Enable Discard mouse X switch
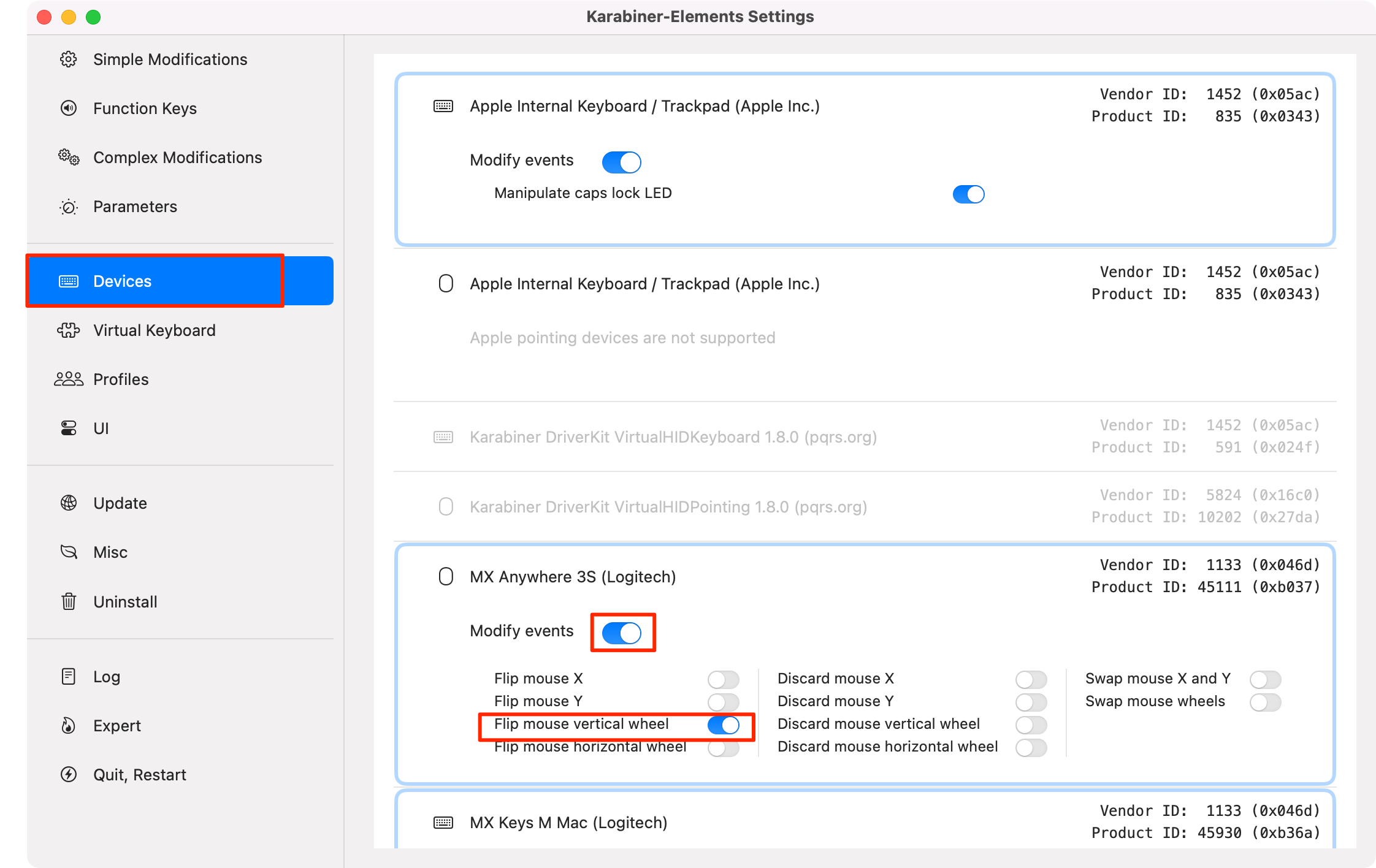The width and height of the screenshot is (1376, 868). click(1031, 680)
